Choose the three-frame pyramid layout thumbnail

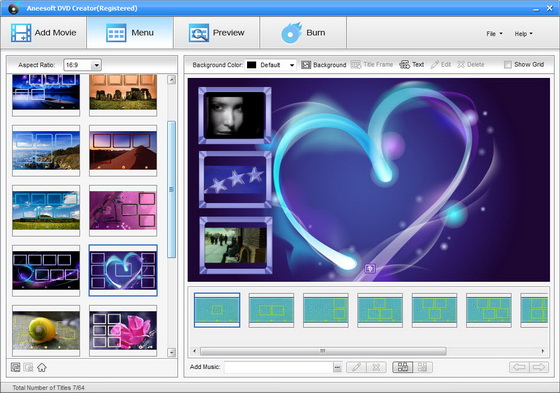[380, 310]
